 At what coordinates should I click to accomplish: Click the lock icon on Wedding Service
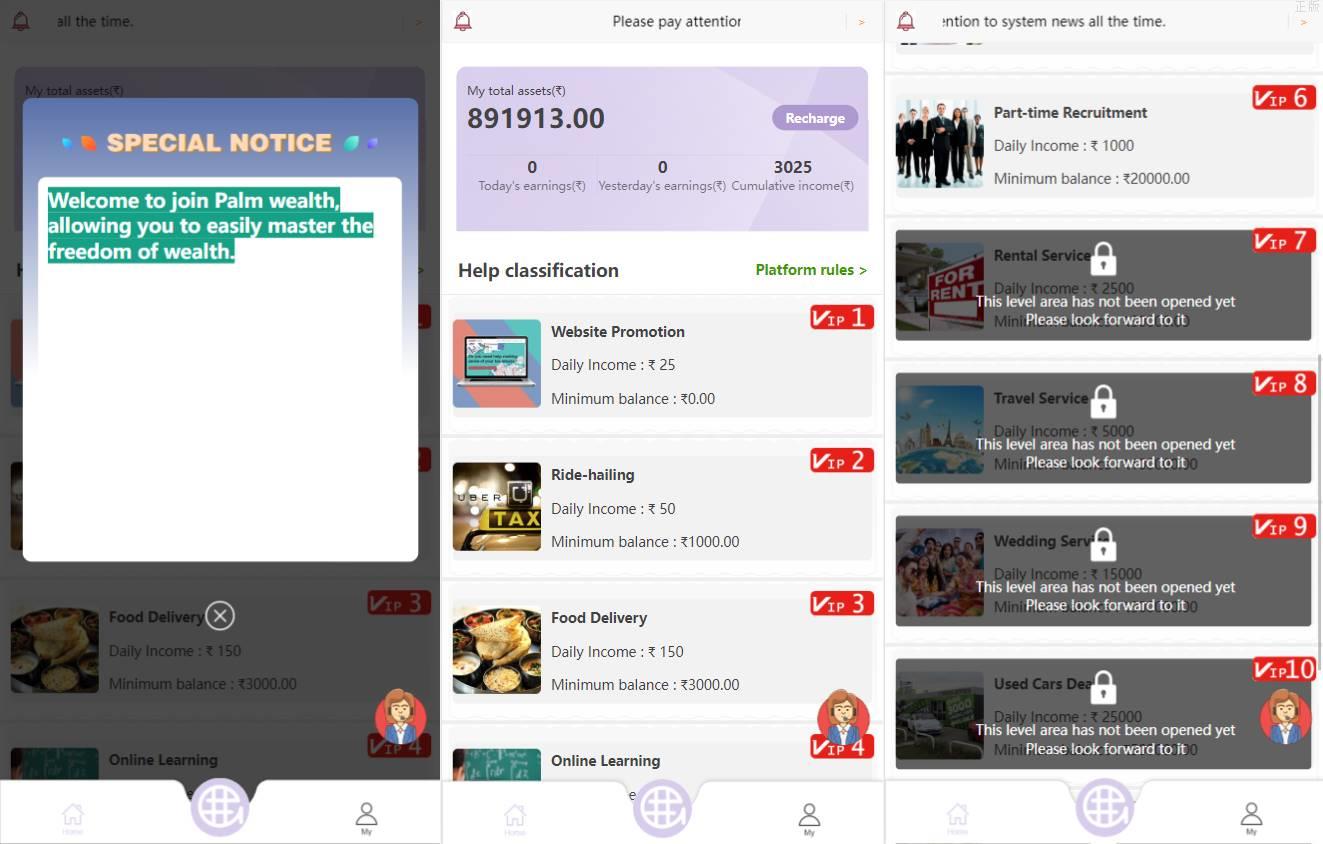pyautogui.click(x=1103, y=544)
